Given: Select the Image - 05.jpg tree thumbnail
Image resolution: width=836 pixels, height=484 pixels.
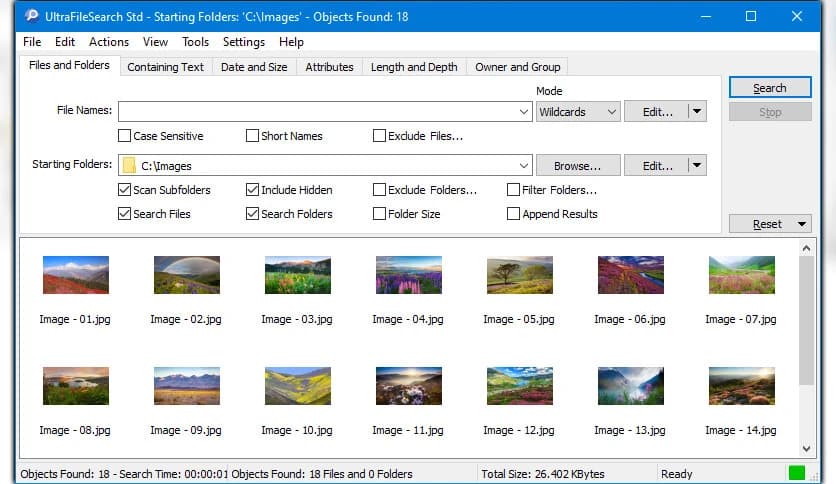Looking at the screenshot, I should tap(520, 275).
